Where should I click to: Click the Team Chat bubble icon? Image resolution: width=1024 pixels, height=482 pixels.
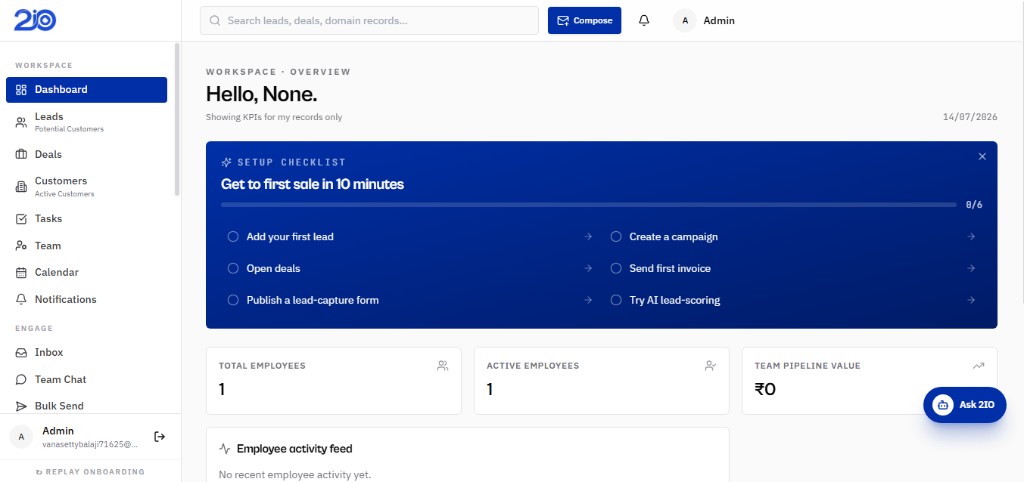[x=21, y=379]
